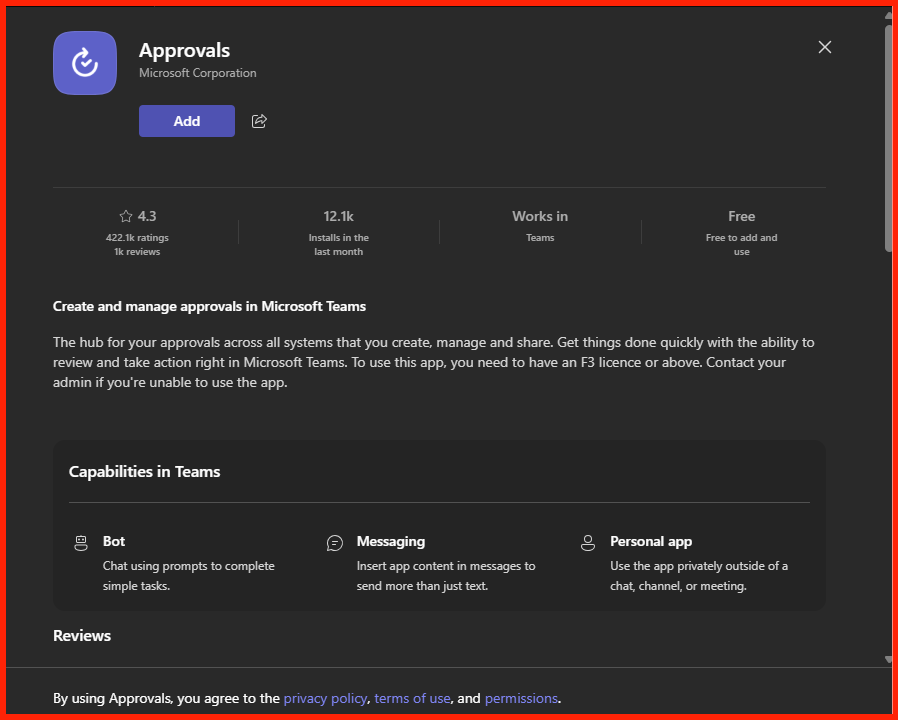Click the 12.1k installs statistic
The height and width of the screenshot is (720, 898).
[338, 216]
